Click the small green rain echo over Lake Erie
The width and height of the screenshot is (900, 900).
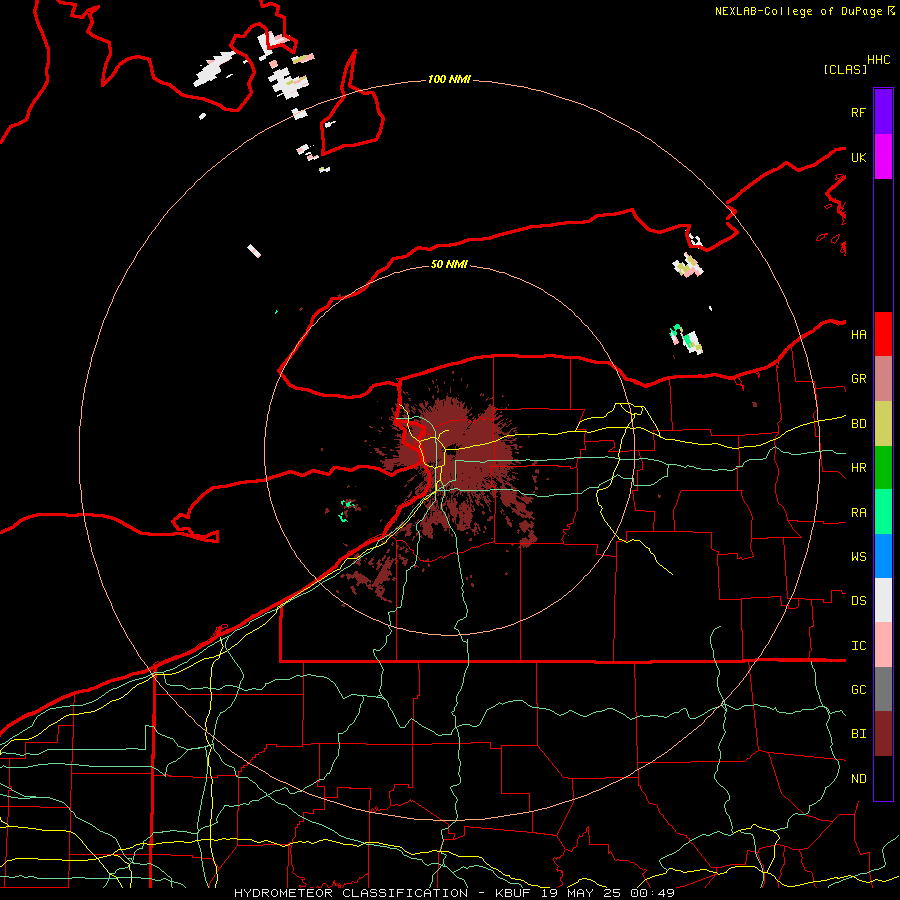tap(346, 510)
